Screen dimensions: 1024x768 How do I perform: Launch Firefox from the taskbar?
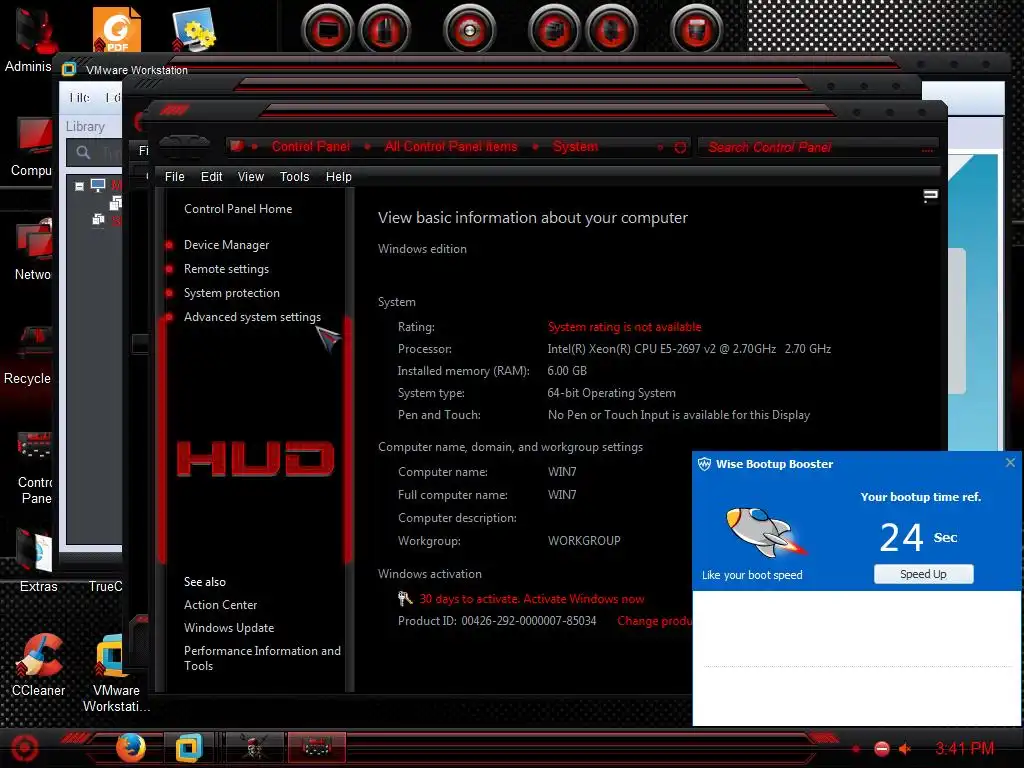(x=130, y=747)
